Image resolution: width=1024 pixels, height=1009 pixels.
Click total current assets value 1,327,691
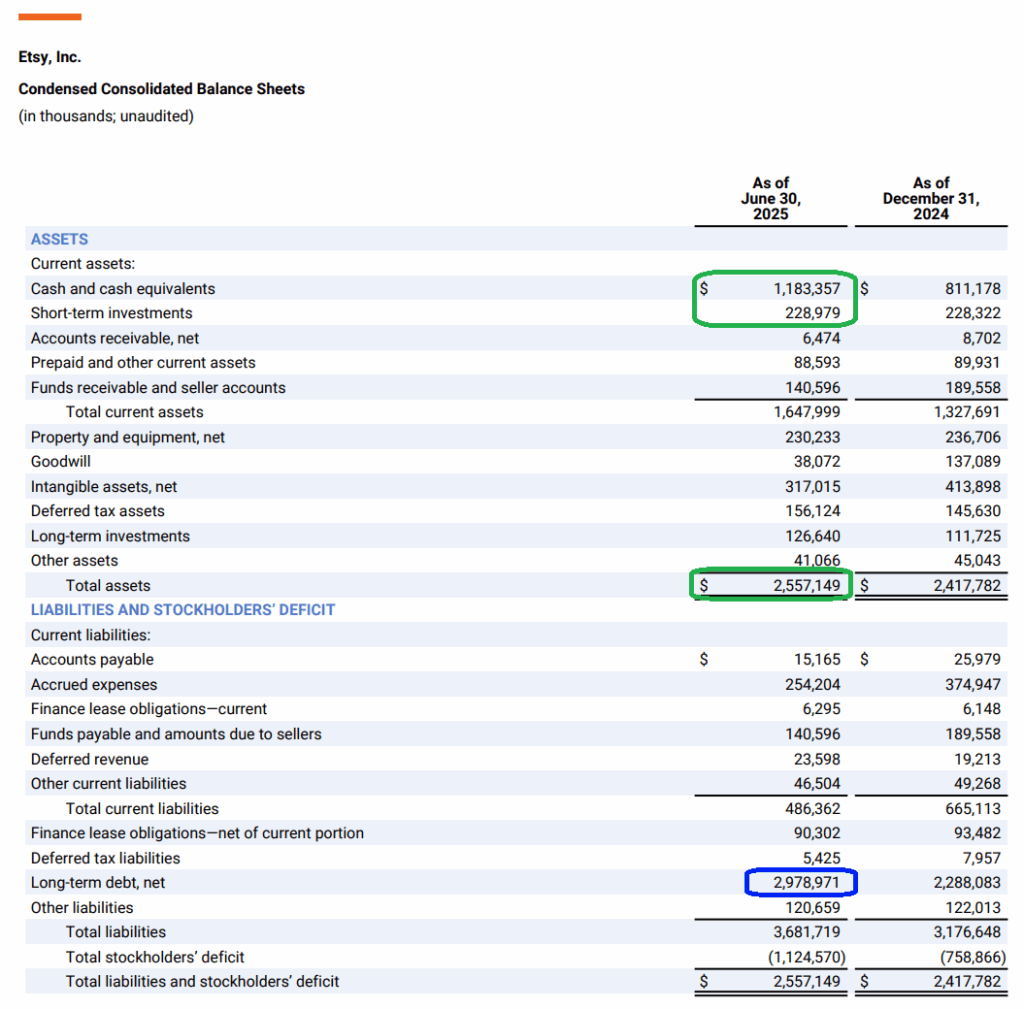coord(967,412)
